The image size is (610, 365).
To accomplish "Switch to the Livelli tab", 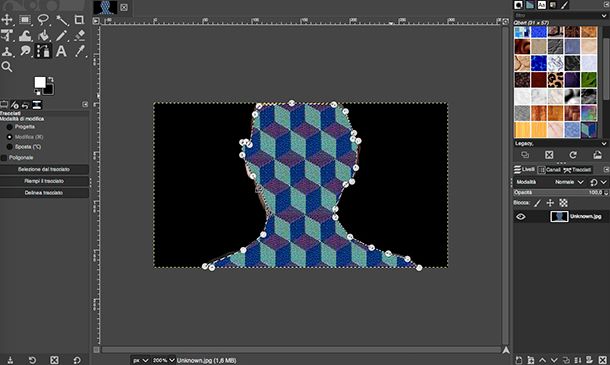I will (x=524, y=170).
